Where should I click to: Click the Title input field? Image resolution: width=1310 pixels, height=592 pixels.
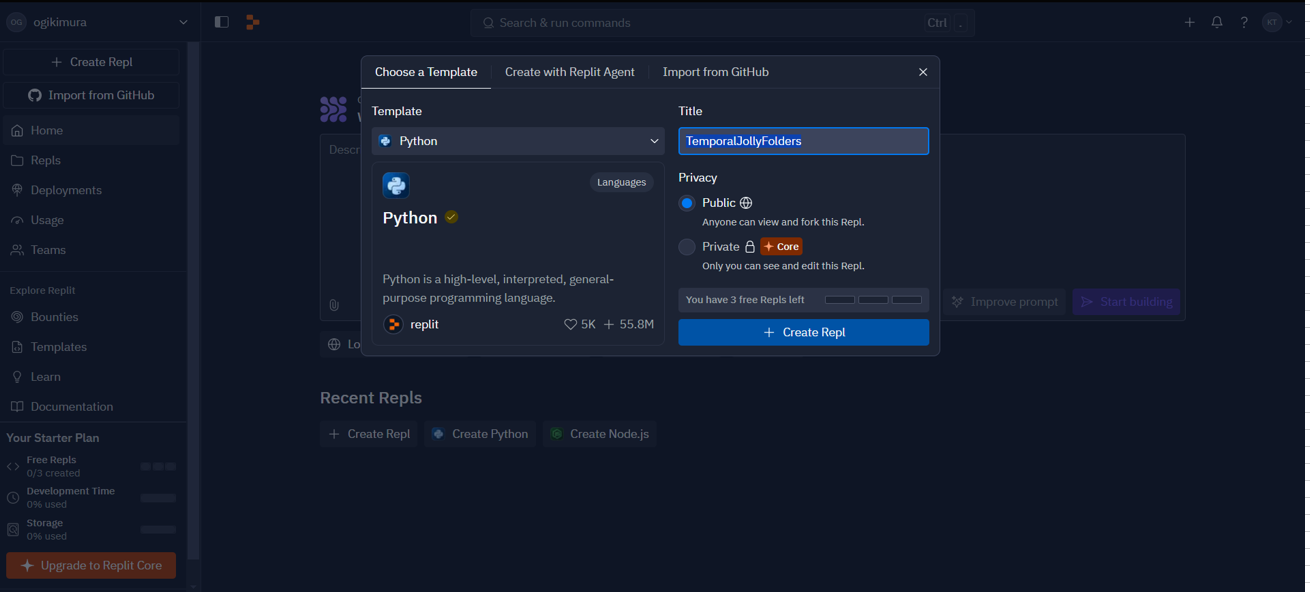[x=803, y=141]
